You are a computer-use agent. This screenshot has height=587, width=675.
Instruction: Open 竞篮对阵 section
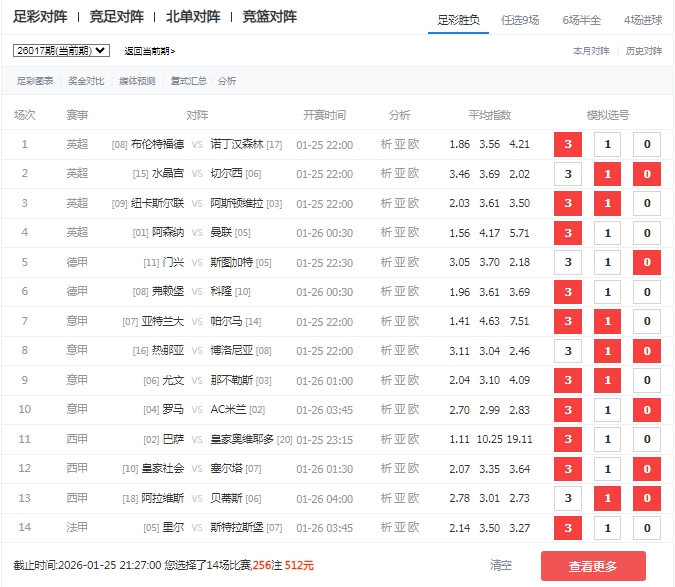(x=269, y=17)
